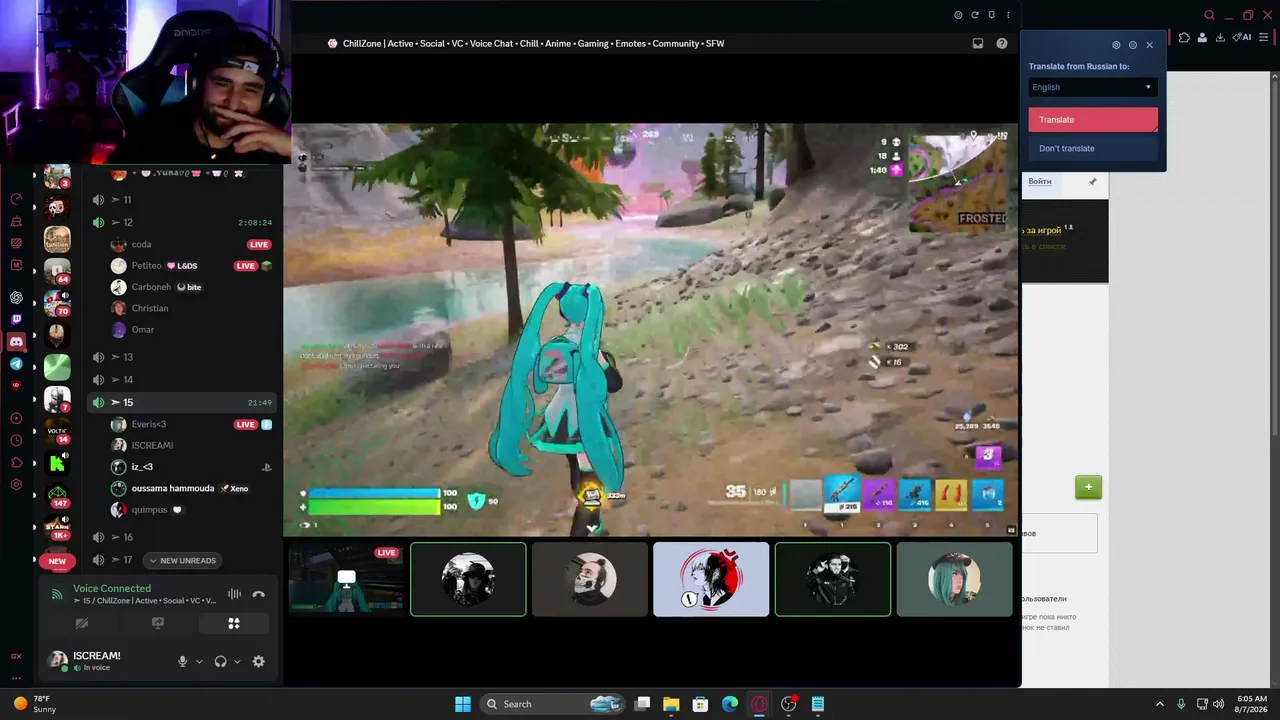The height and width of the screenshot is (720, 1280).
Task: Pin the Войти tab strip
Action: click(1093, 182)
